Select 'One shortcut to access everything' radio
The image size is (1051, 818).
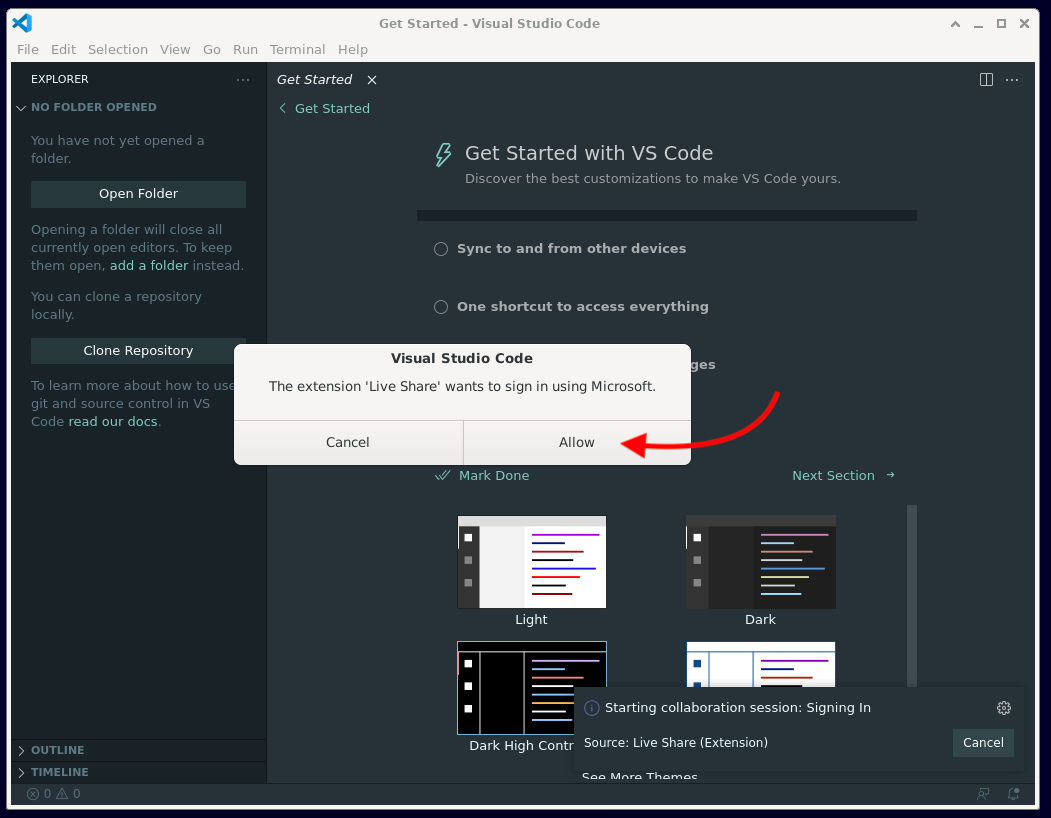(441, 307)
